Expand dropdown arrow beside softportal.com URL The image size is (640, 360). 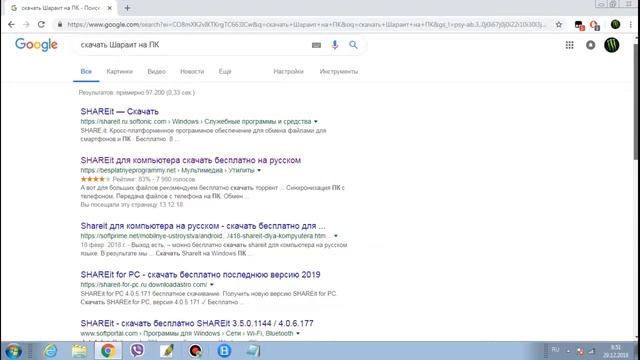click(x=298, y=333)
